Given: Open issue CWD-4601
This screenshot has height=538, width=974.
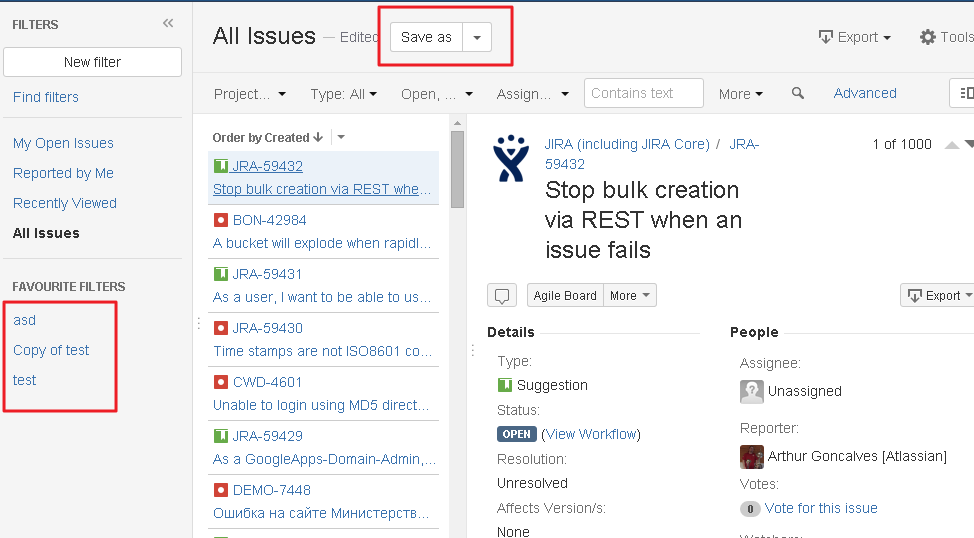Looking at the screenshot, I should pos(267,382).
